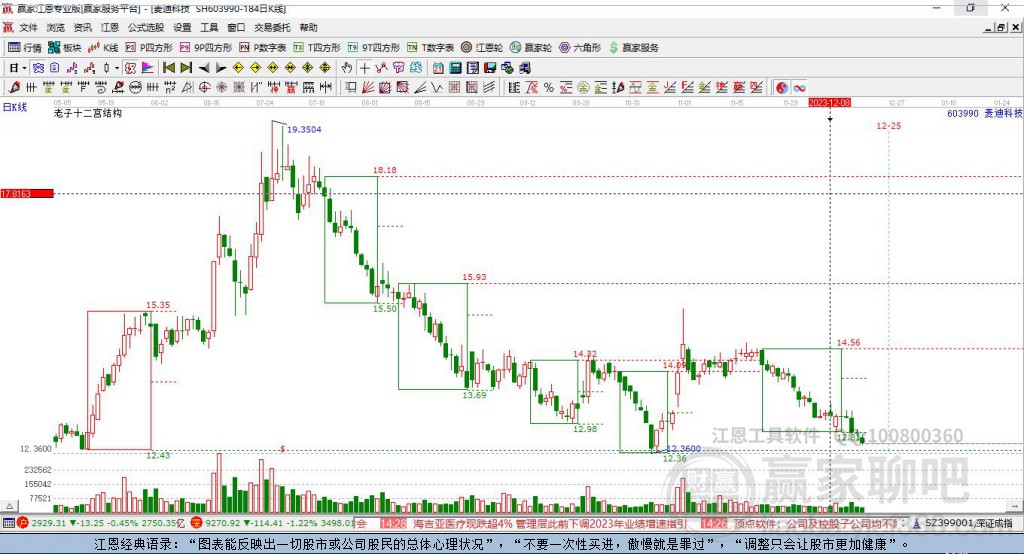Open the T数字表 tool
1024x554 pixels.
(x=430, y=48)
